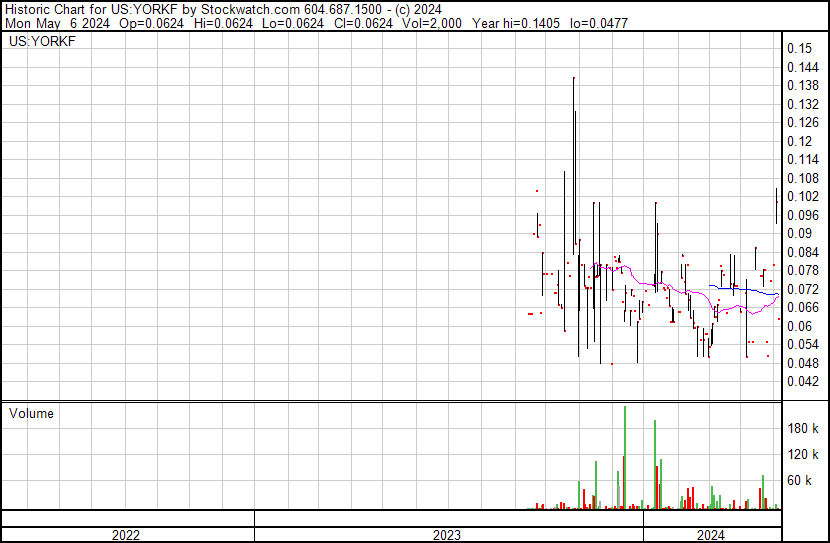The width and height of the screenshot is (830, 543).
Task: Click the 0.072 price axis label
Action: [x=802, y=288]
